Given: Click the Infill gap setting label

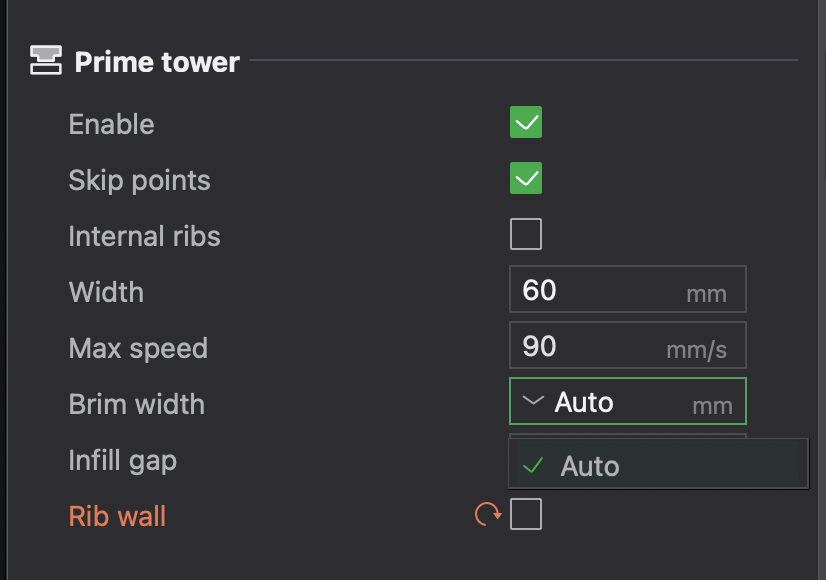Looking at the screenshot, I should point(122,461).
